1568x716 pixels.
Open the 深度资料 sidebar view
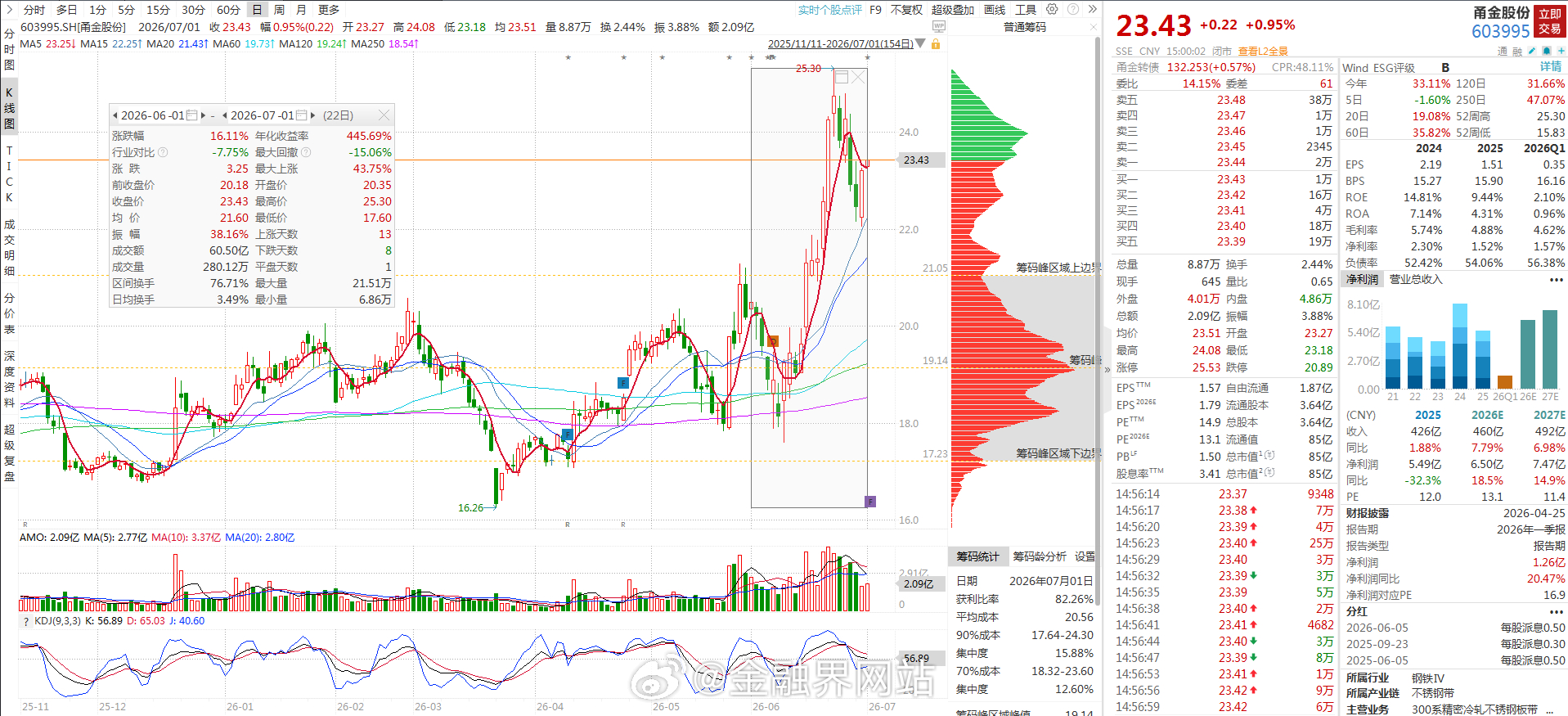tap(9, 378)
